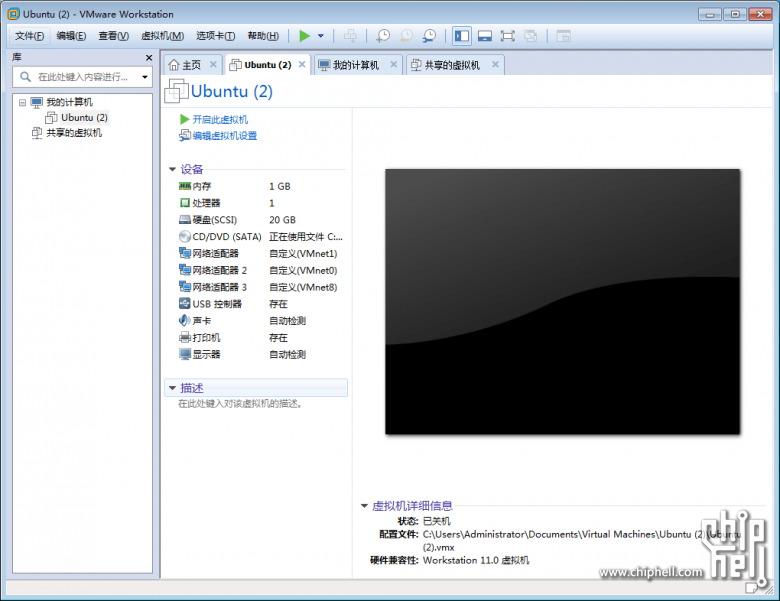
Task: Click the Unity mode toolbar icon
Action: click(x=531, y=36)
